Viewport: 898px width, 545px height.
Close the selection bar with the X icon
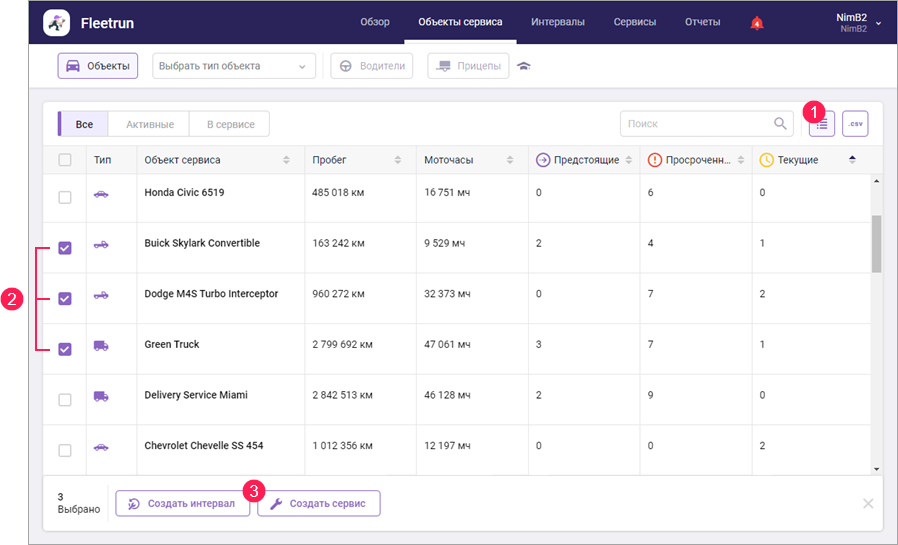pos(868,503)
